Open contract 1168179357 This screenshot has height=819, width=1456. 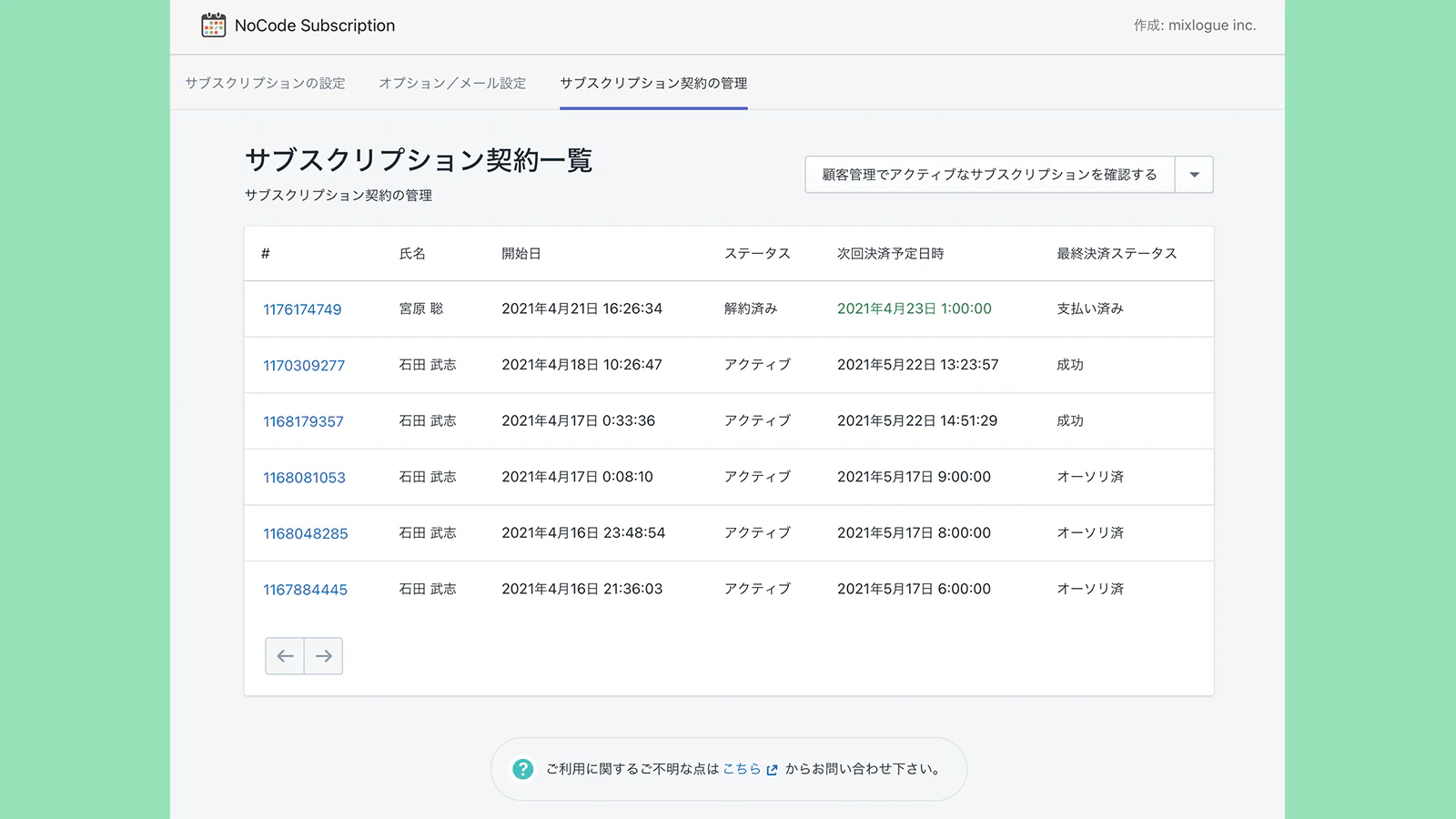coord(303,421)
